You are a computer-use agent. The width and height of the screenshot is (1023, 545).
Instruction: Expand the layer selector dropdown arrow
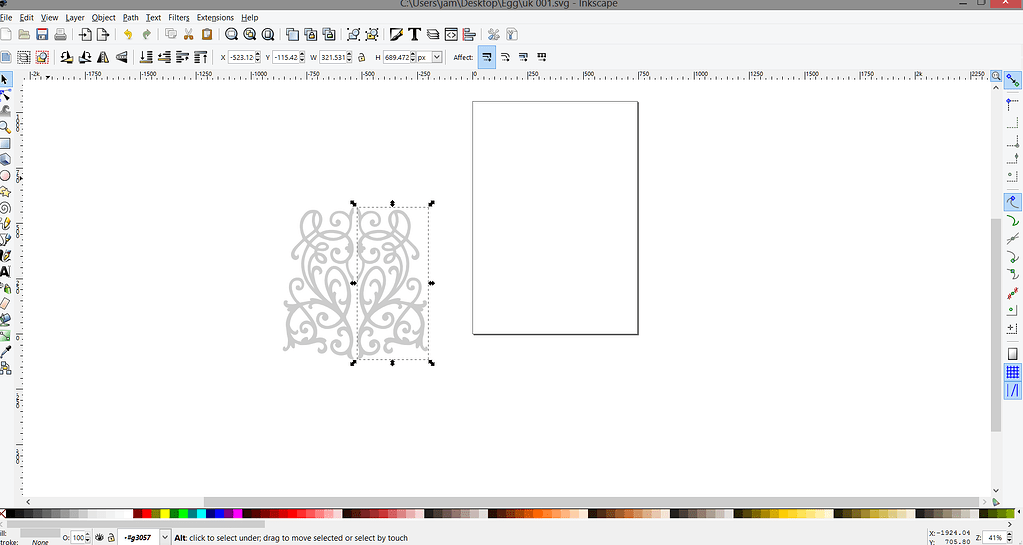tap(165, 538)
